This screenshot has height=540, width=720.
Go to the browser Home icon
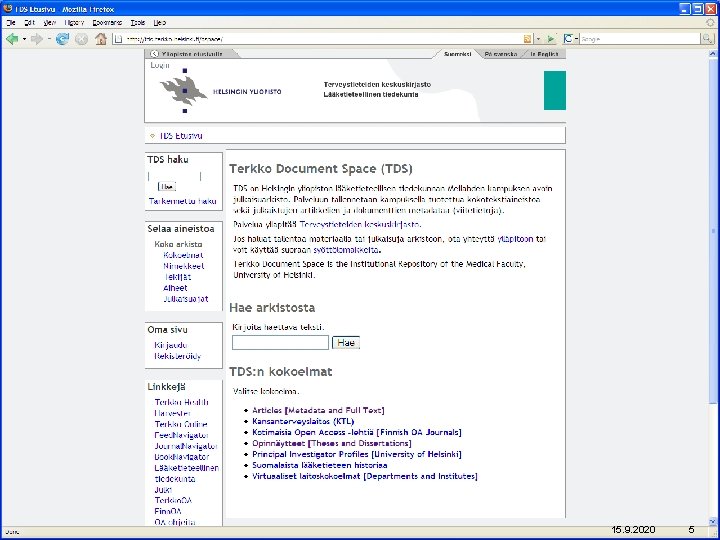click(x=101, y=39)
